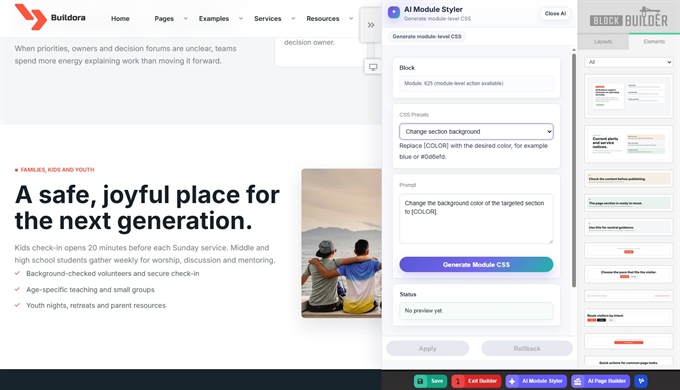
Task: Click the Buildora logo icon
Action: pos(30,17)
